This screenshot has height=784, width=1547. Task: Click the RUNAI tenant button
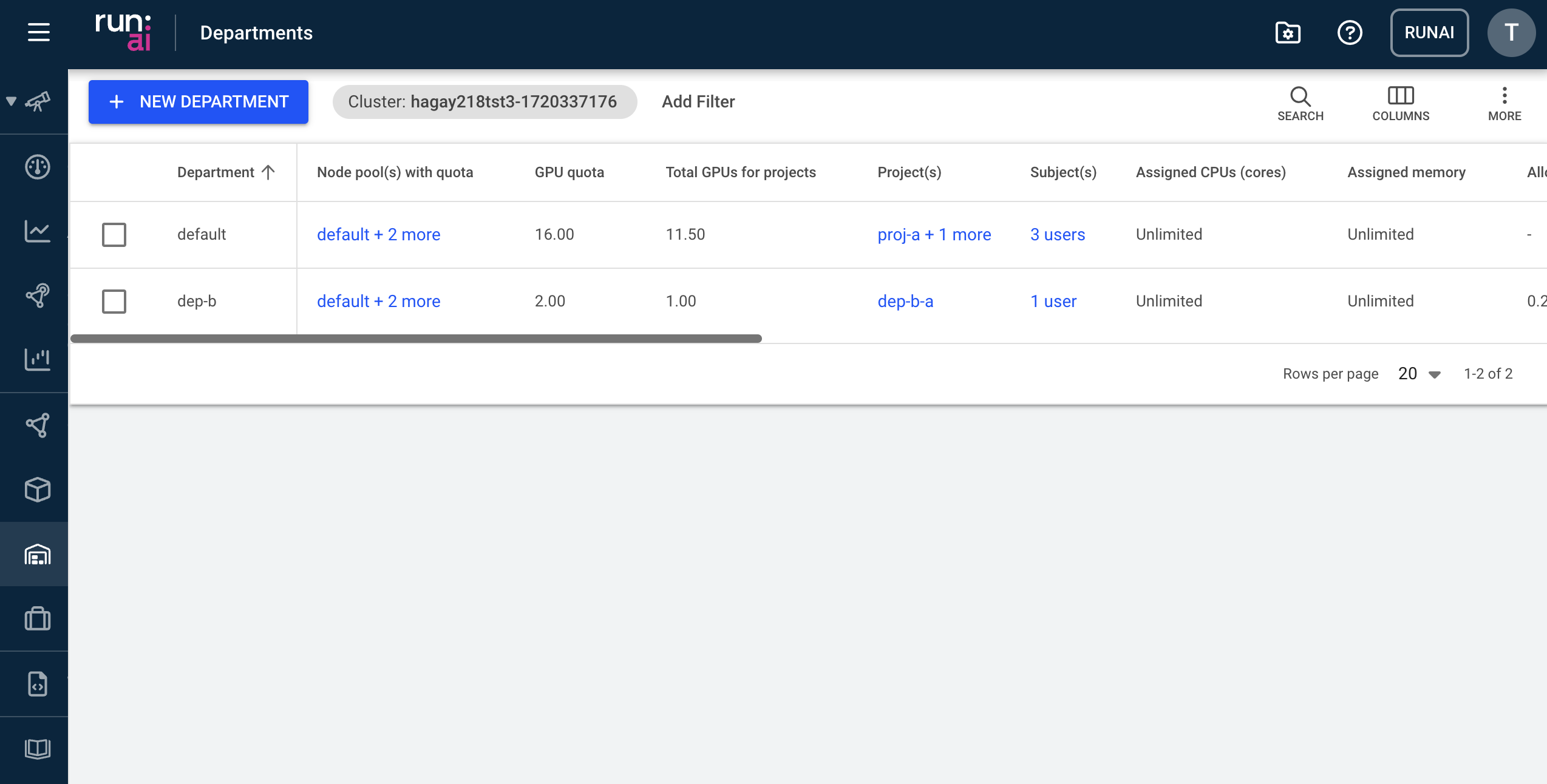(1429, 33)
